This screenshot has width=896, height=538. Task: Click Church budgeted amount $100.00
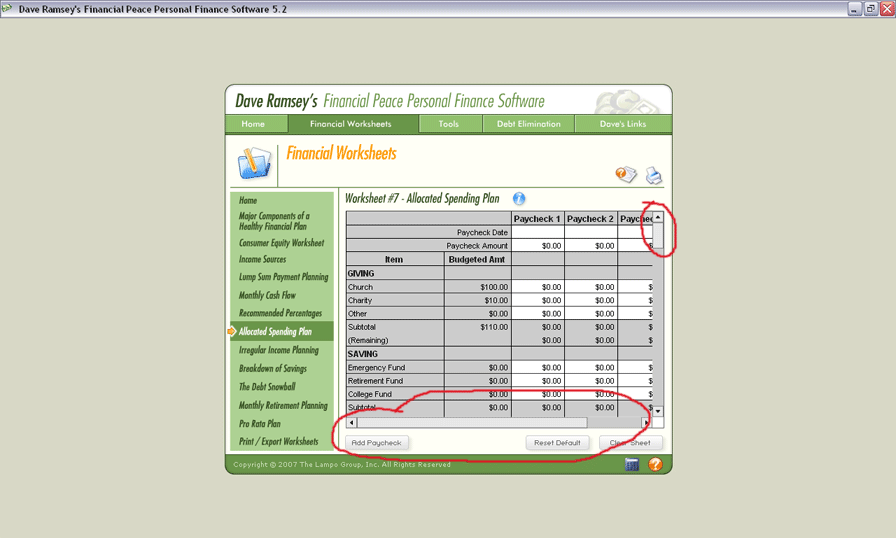coord(477,287)
